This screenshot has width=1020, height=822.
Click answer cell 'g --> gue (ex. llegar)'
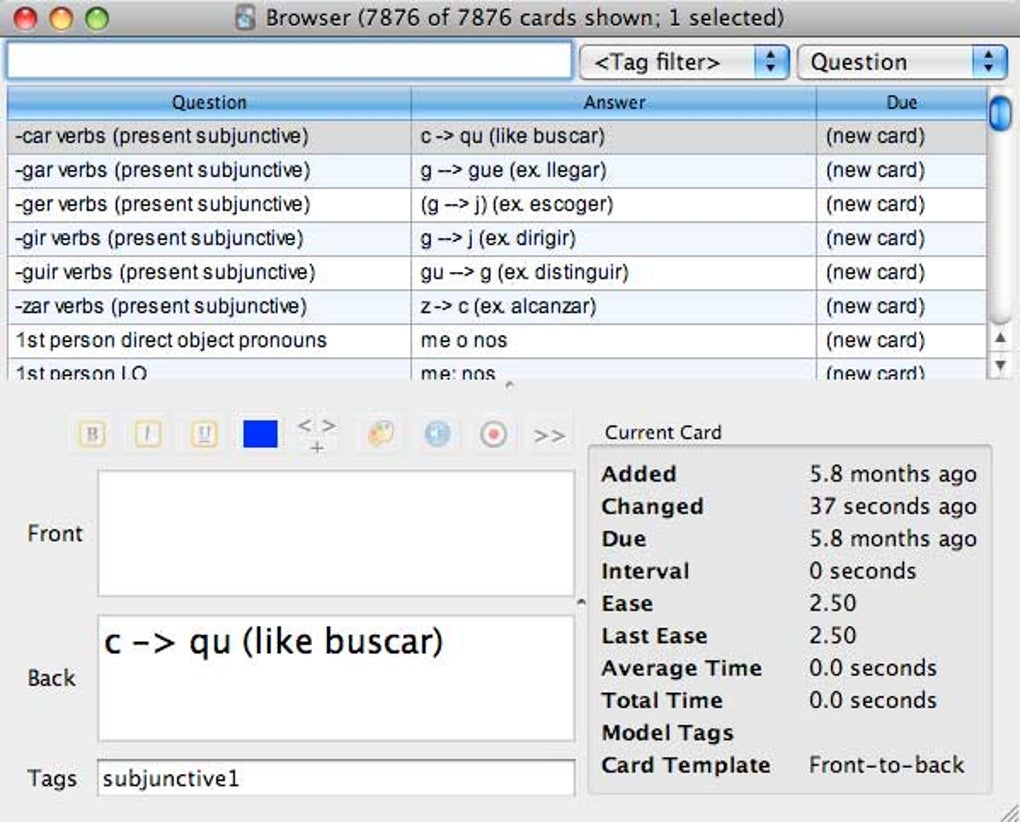coord(613,170)
